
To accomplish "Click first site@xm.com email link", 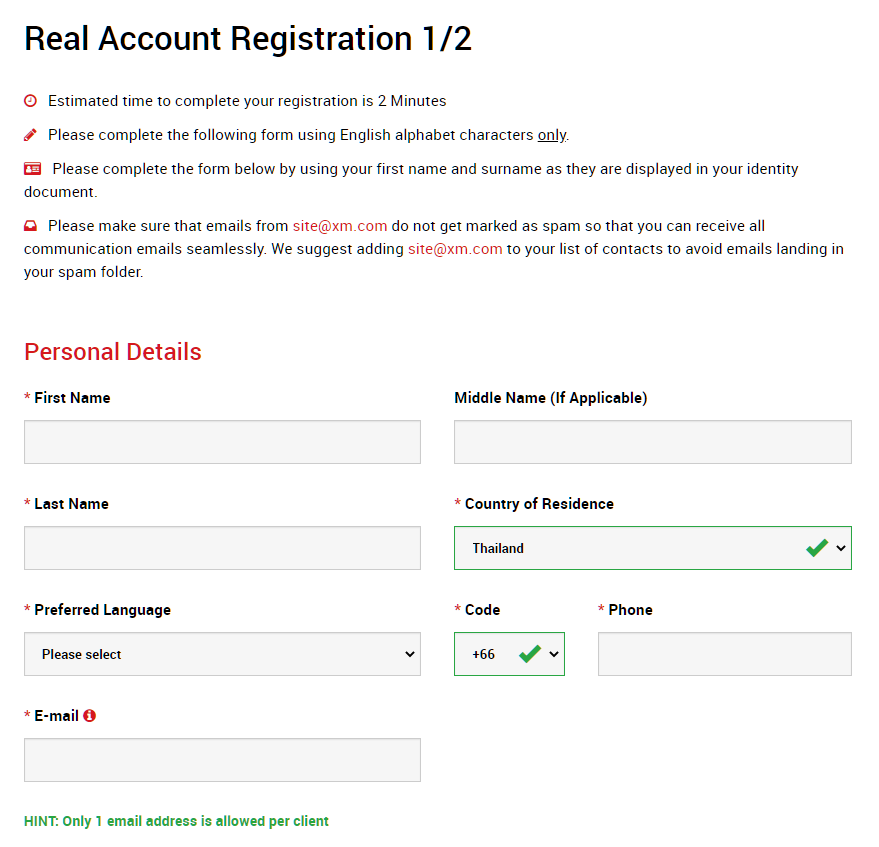I will (340, 226).
